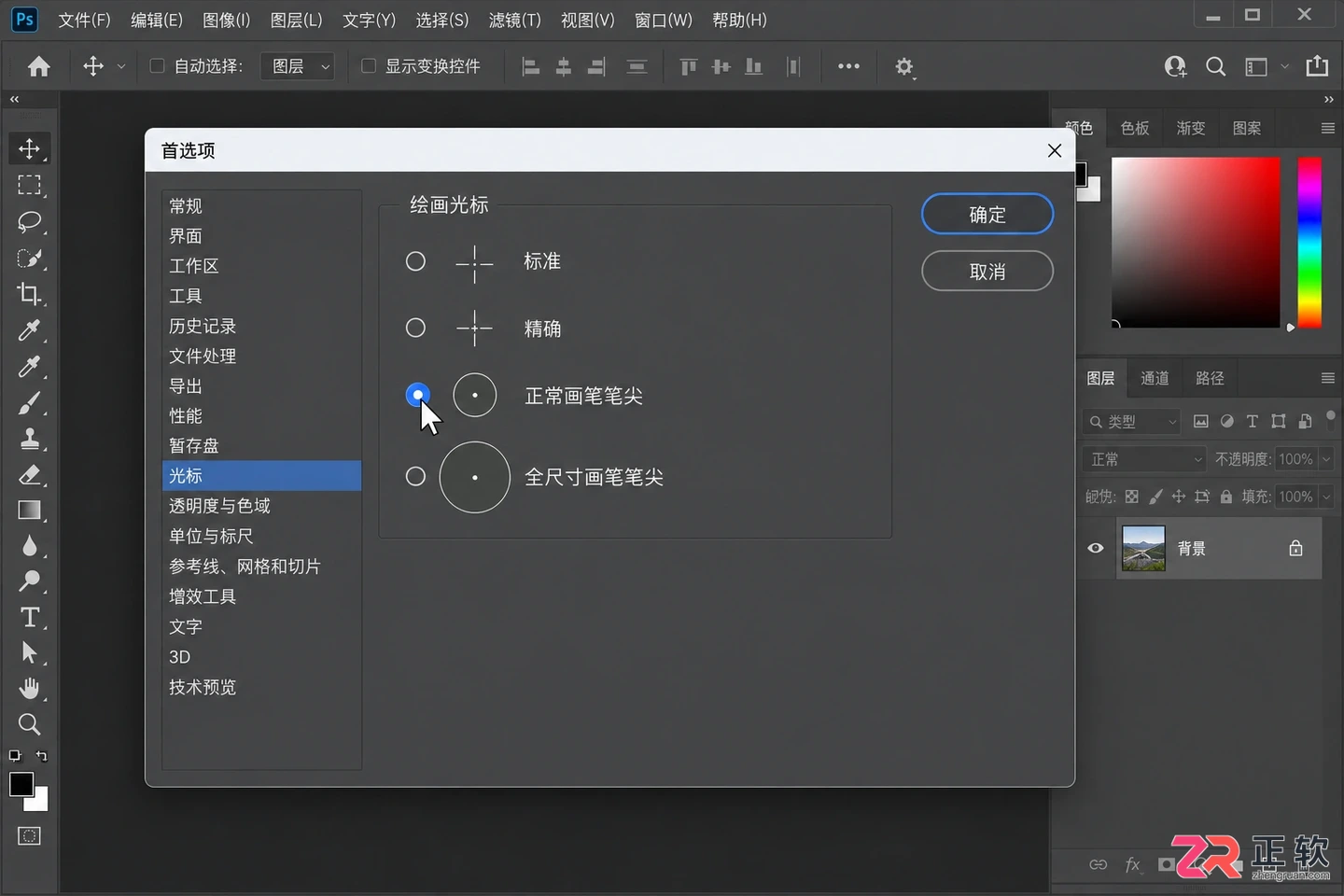Select the Hand tool

30,689
